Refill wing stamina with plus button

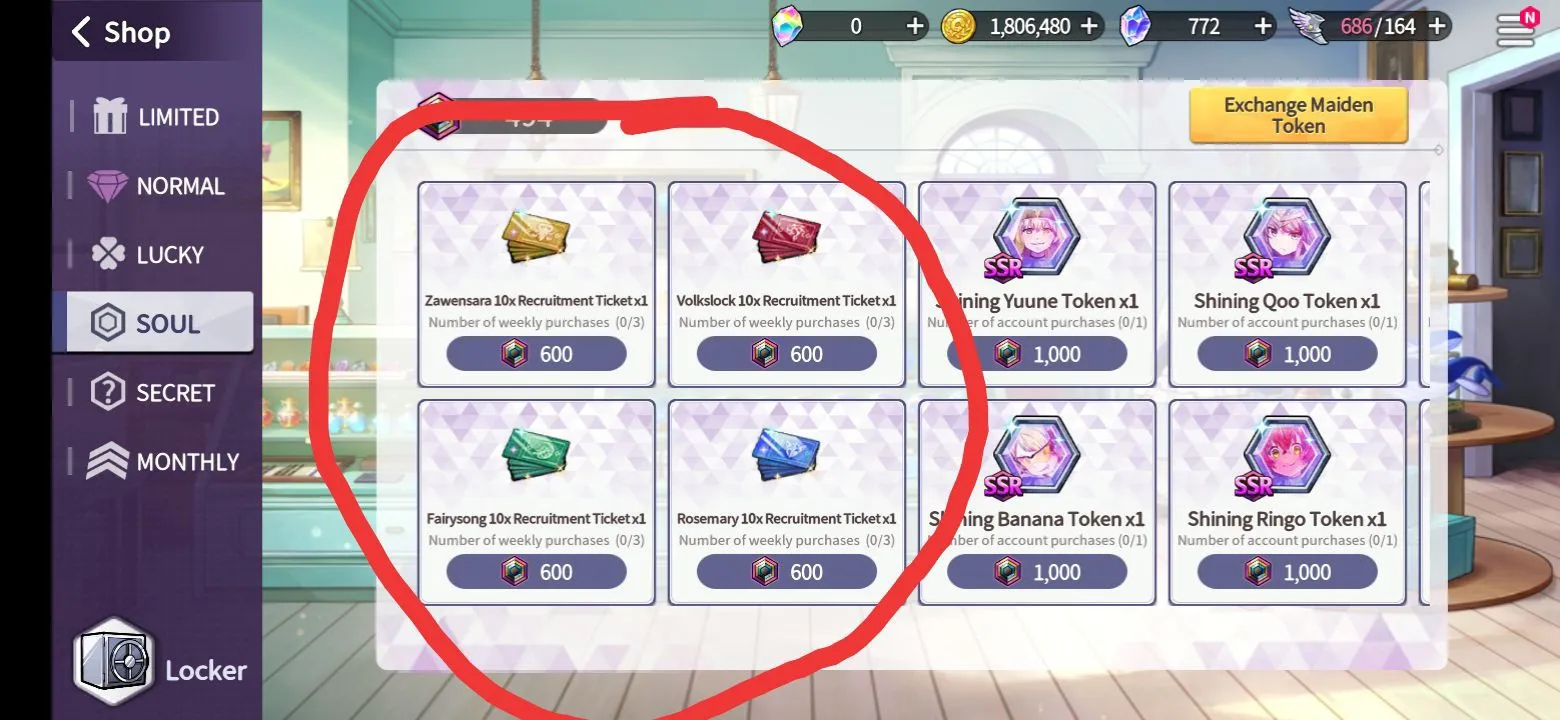click(1437, 26)
